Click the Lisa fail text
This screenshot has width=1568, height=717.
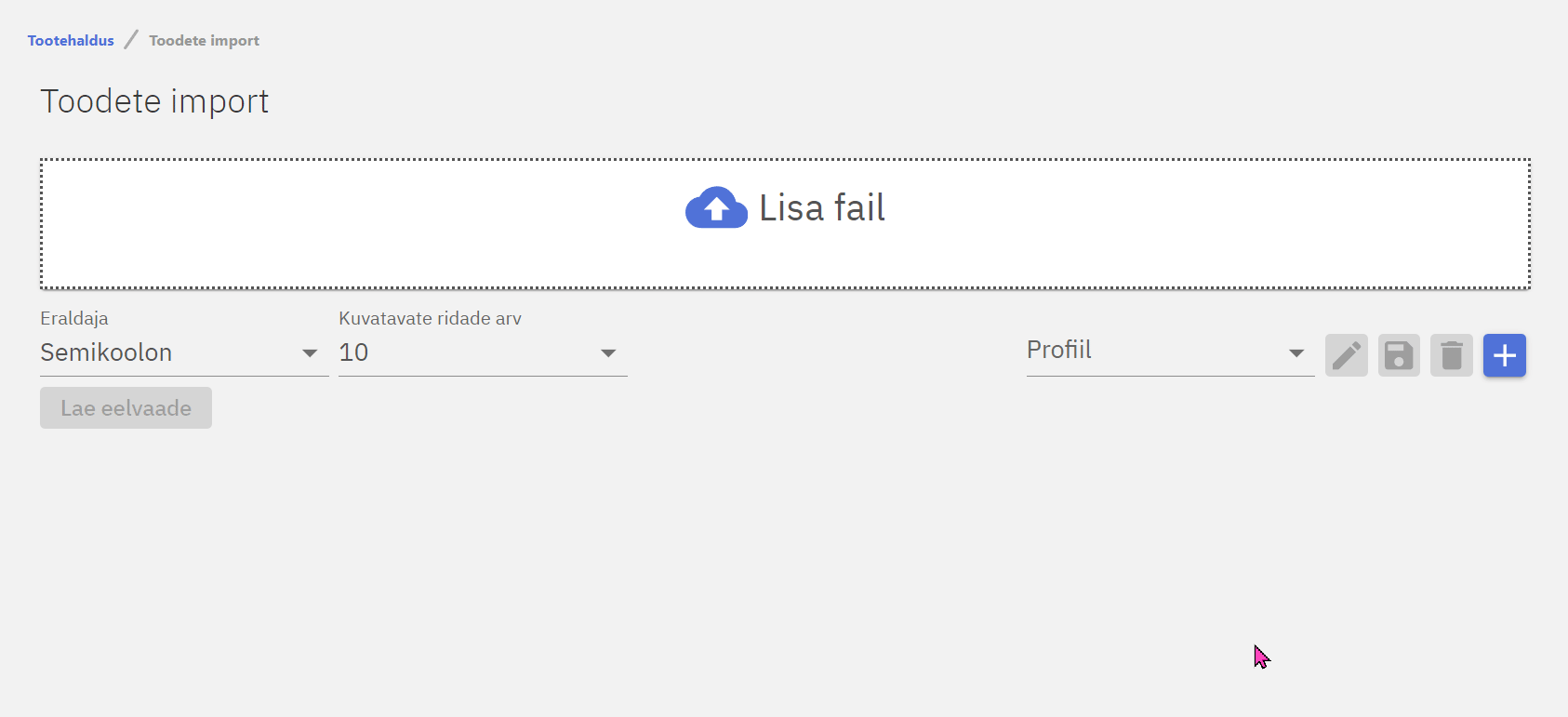(x=822, y=208)
